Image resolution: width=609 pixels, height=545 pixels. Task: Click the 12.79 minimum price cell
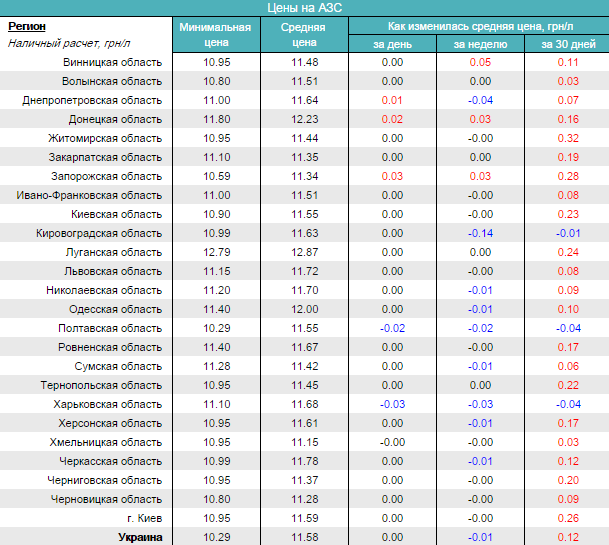point(216,252)
